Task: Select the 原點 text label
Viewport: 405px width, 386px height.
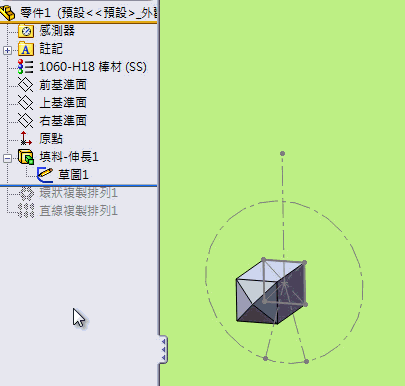Action: click(51, 139)
